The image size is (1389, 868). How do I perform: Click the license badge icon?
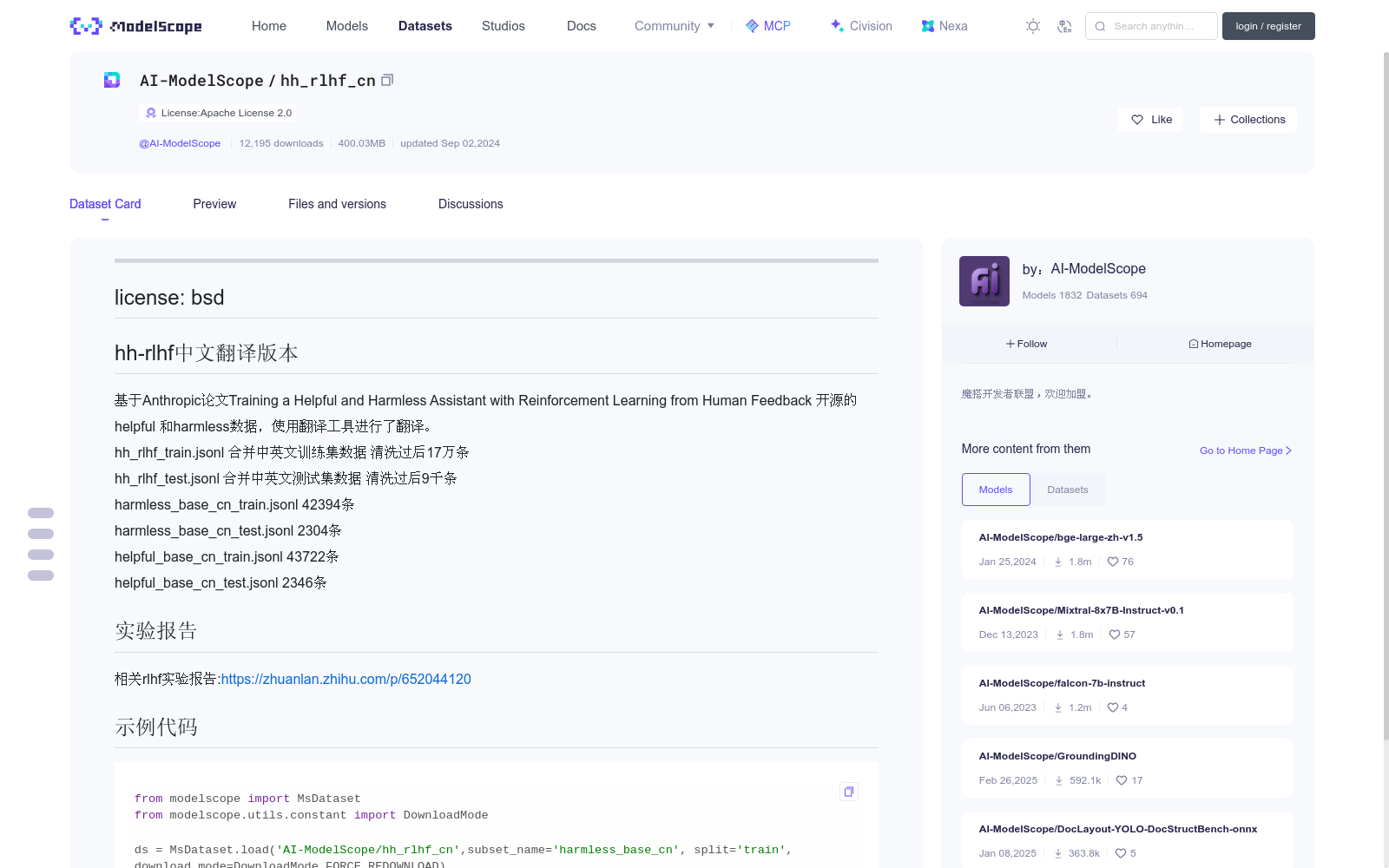point(151,113)
